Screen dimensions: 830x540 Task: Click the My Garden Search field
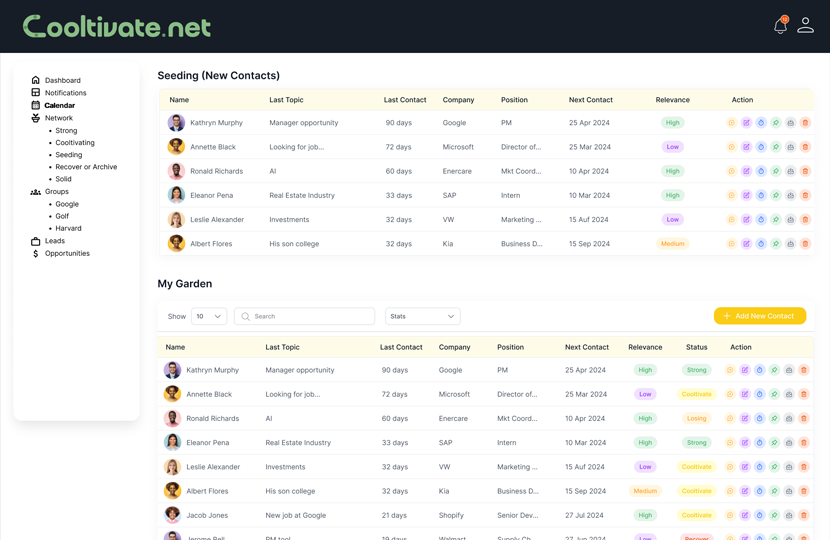[x=304, y=316]
